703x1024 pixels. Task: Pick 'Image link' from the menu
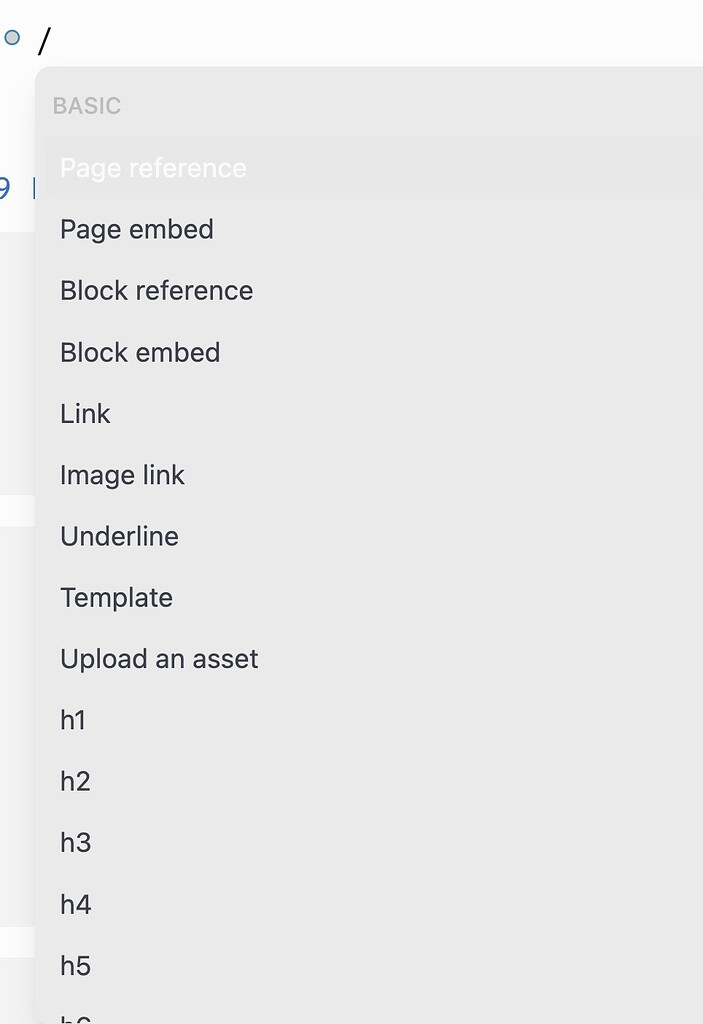122,475
